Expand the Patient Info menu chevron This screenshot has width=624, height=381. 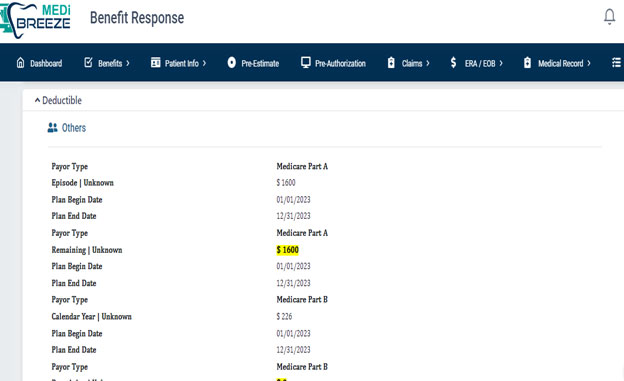204,63
